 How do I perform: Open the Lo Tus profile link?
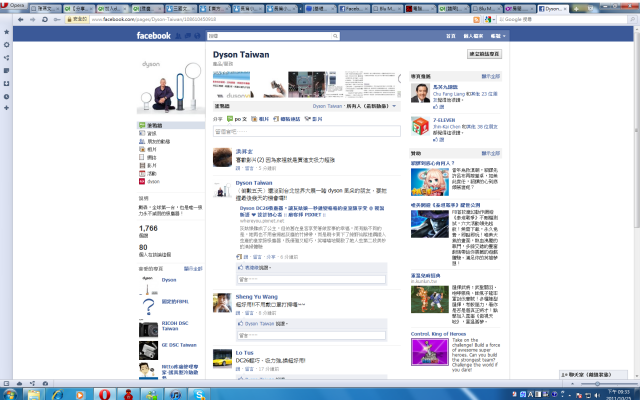244,353
